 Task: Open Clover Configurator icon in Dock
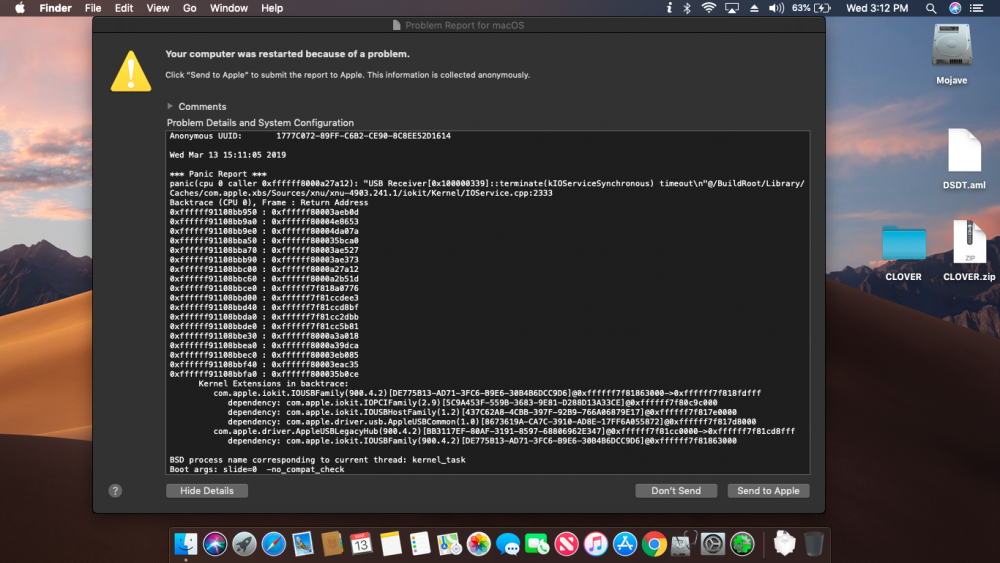point(742,544)
